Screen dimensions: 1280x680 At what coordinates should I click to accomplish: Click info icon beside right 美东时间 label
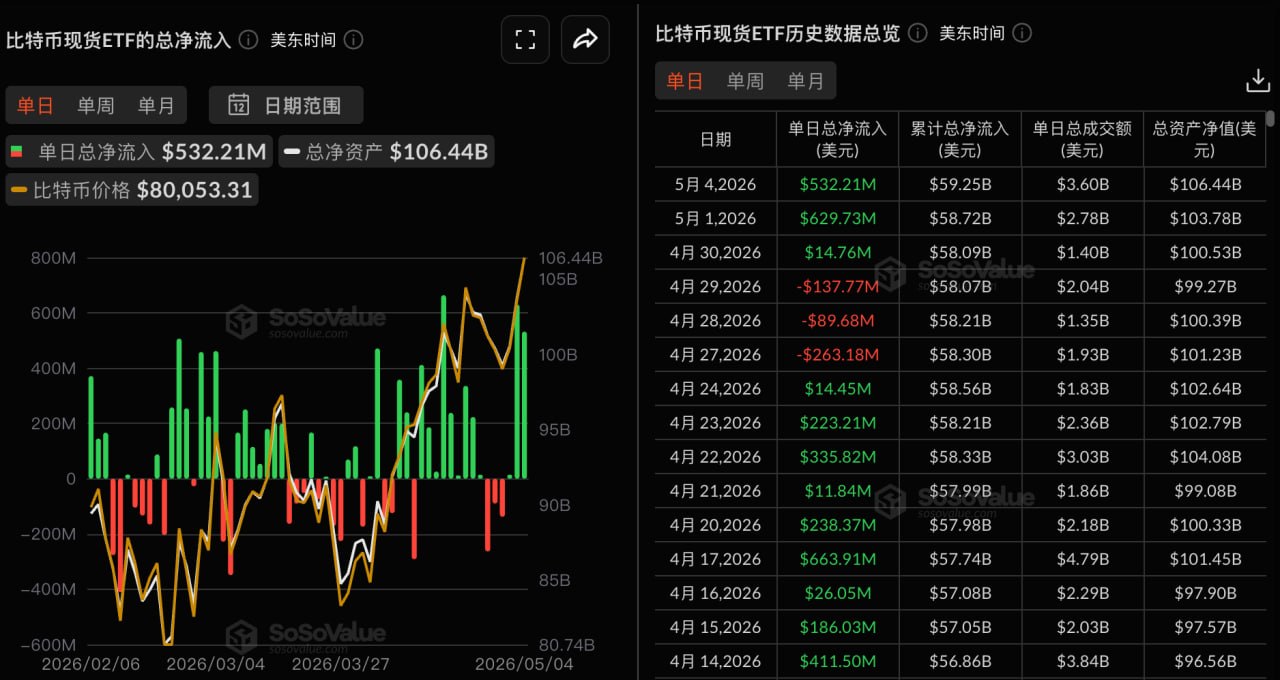tap(1022, 33)
